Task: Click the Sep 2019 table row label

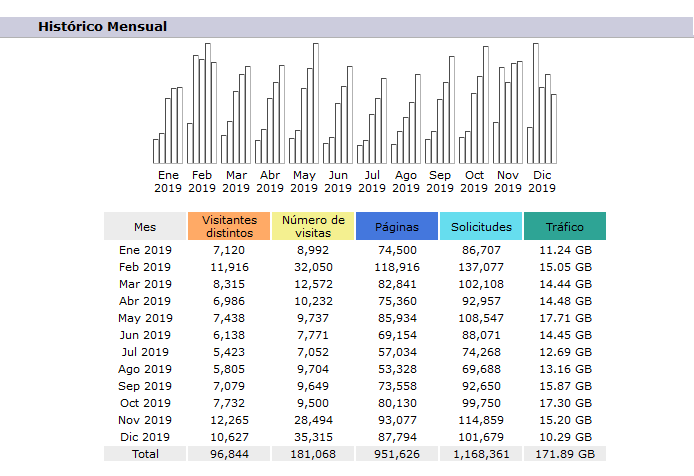Action: pyautogui.click(x=145, y=386)
